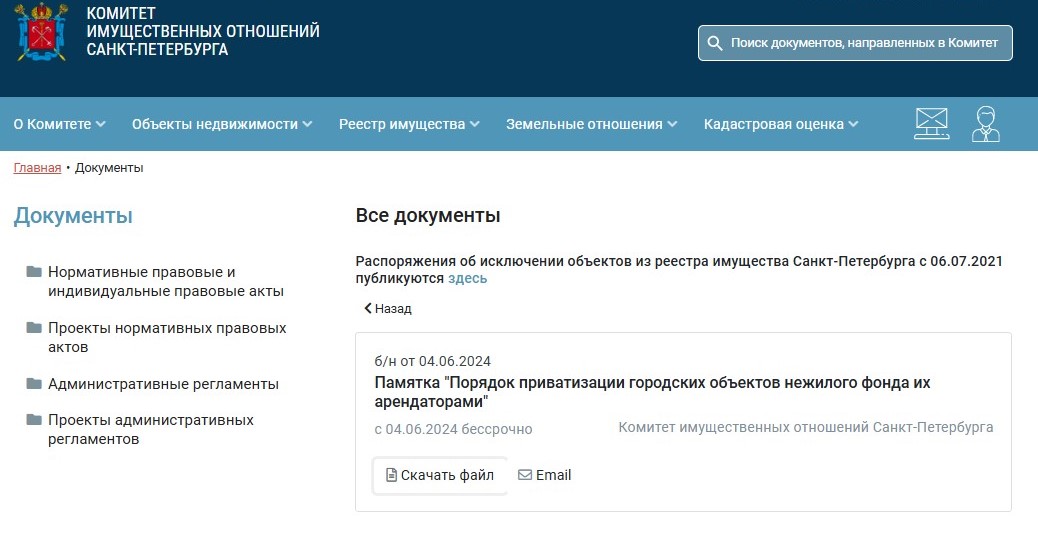Viewport: 1038px width, 538px height.
Task: Go back with the Назад link
Action: click(x=388, y=308)
